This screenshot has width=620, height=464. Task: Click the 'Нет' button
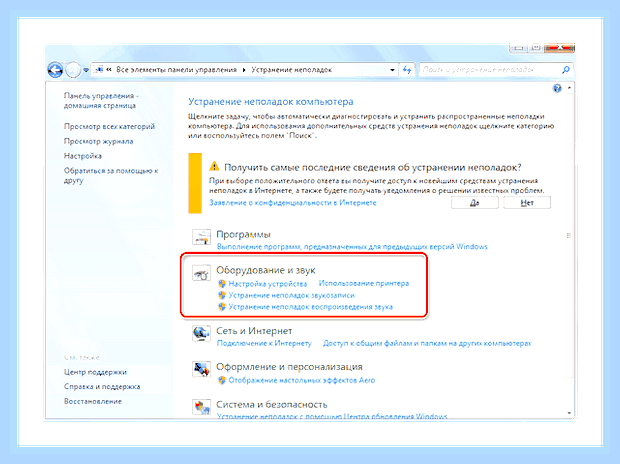[x=527, y=203]
